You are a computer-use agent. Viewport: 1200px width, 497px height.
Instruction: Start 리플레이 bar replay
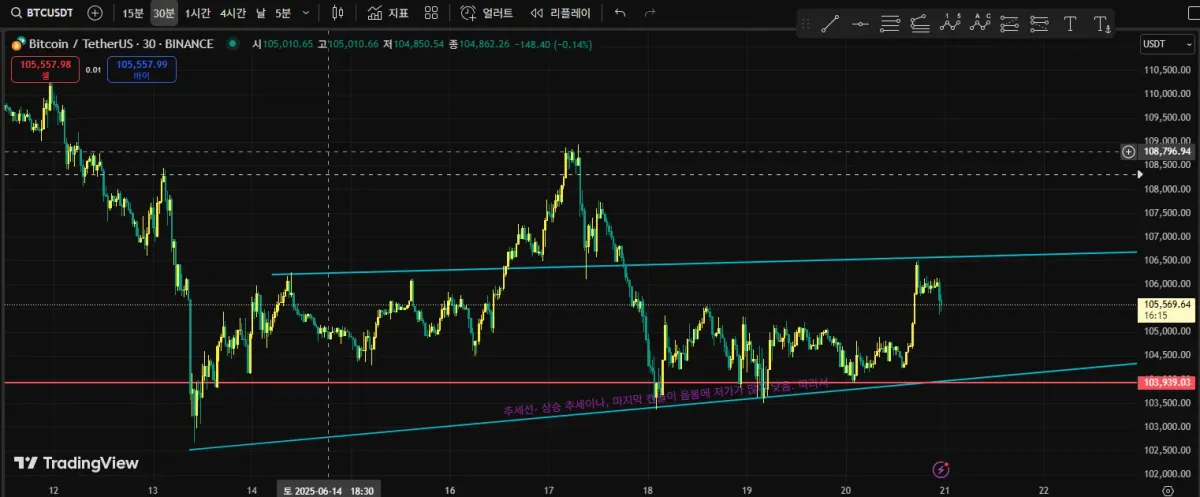(560, 13)
